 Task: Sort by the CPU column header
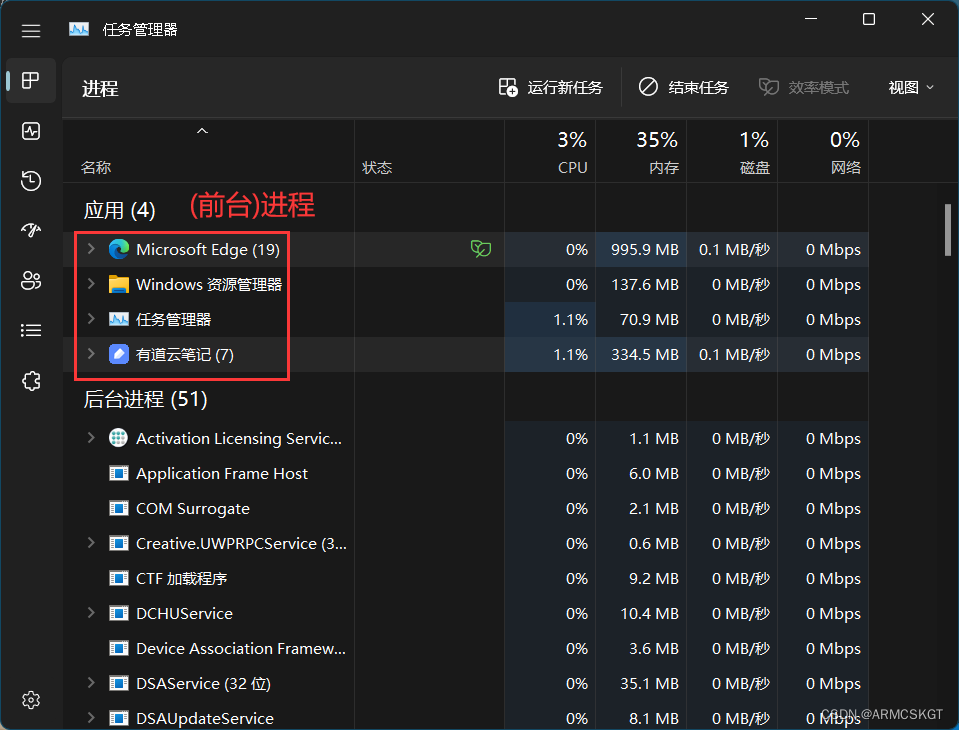(x=550, y=152)
